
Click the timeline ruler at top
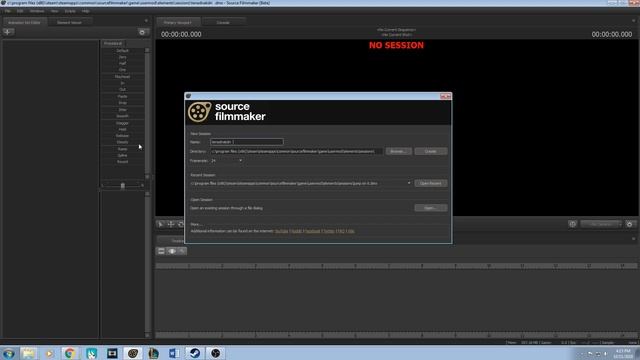(396, 266)
